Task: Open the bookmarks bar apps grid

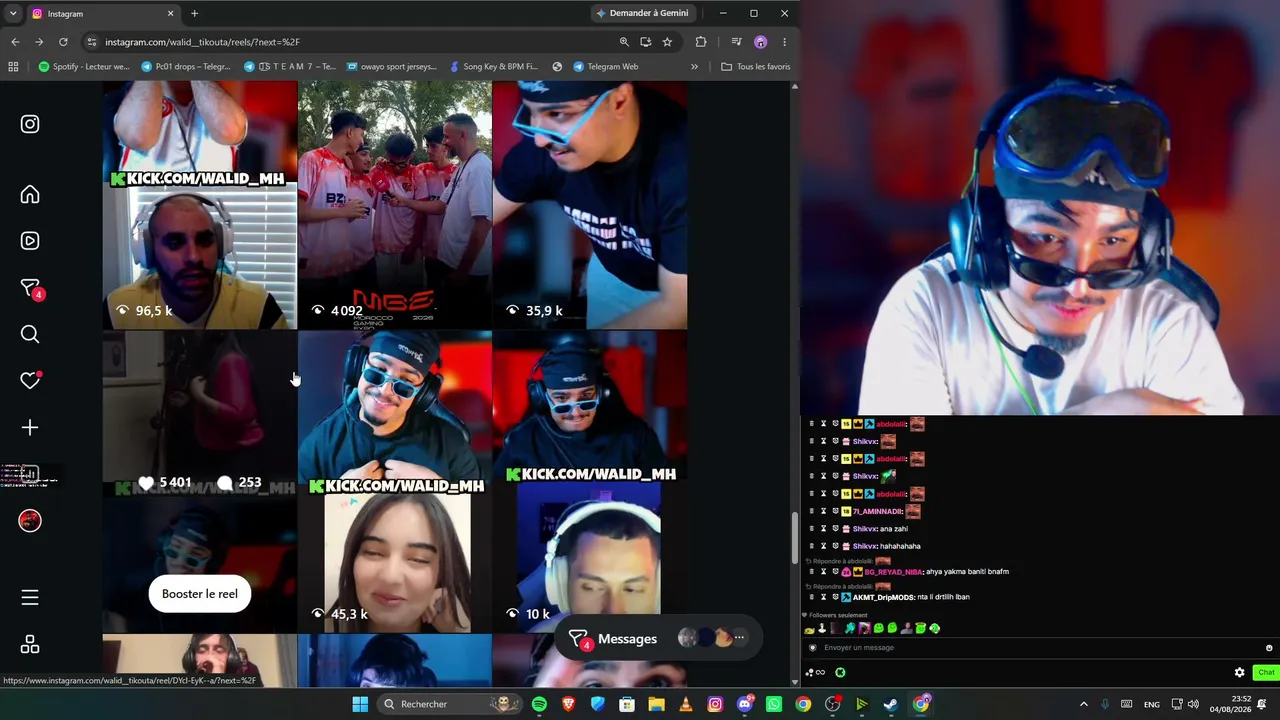Action: click(x=13, y=67)
